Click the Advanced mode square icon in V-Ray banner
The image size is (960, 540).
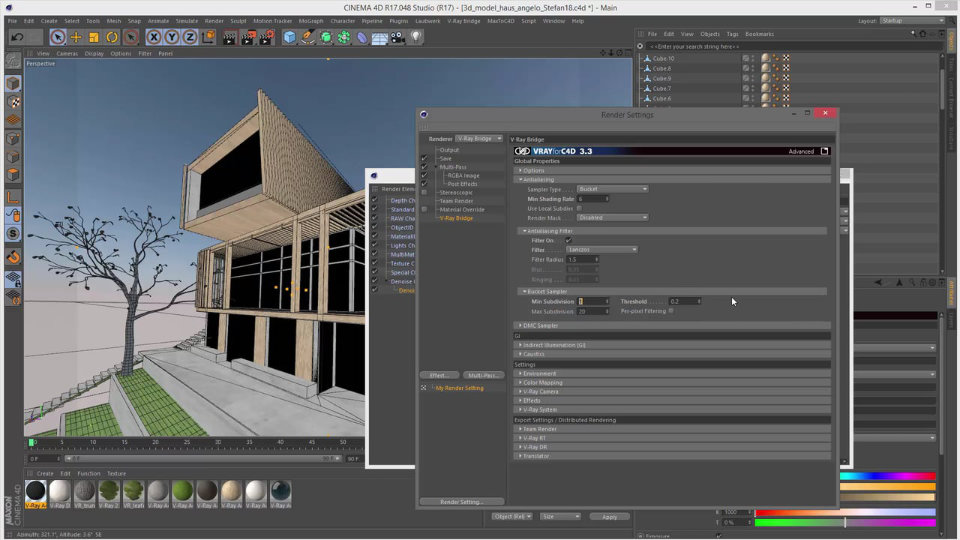[824, 151]
